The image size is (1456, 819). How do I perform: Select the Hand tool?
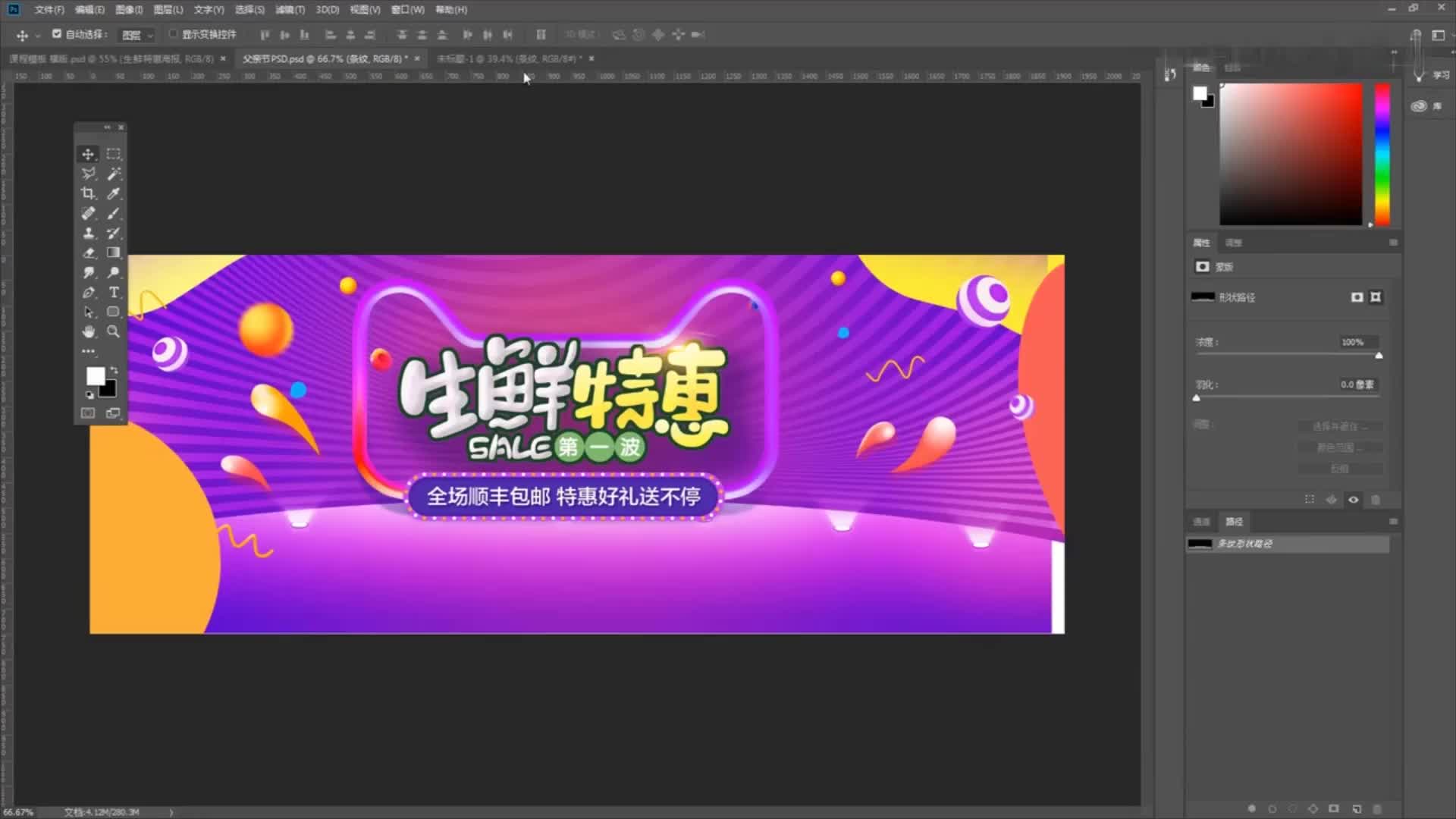click(88, 331)
